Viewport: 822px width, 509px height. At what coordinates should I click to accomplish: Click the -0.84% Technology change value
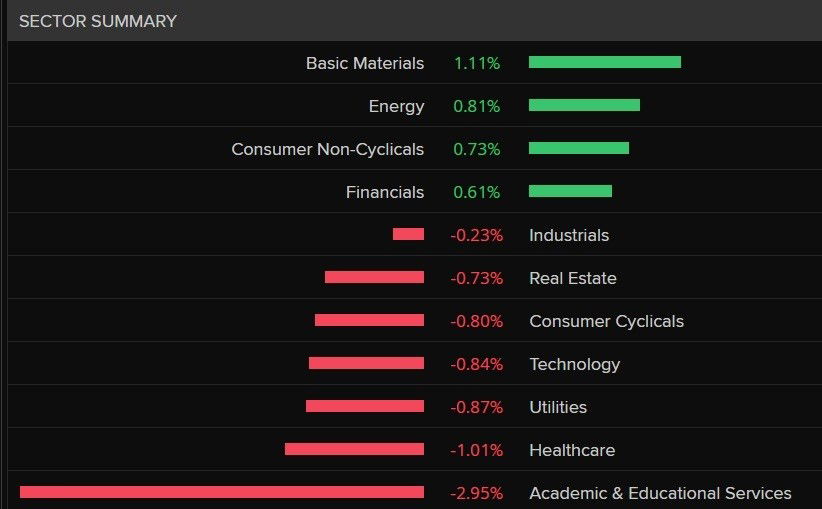click(x=476, y=364)
